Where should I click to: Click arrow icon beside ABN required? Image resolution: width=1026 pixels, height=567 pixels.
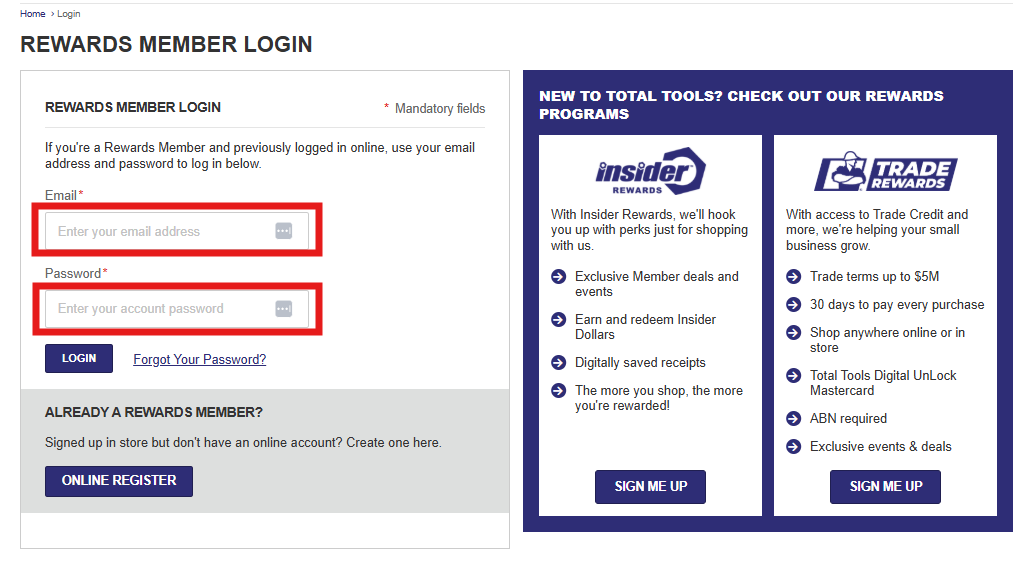(x=793, y=419)
